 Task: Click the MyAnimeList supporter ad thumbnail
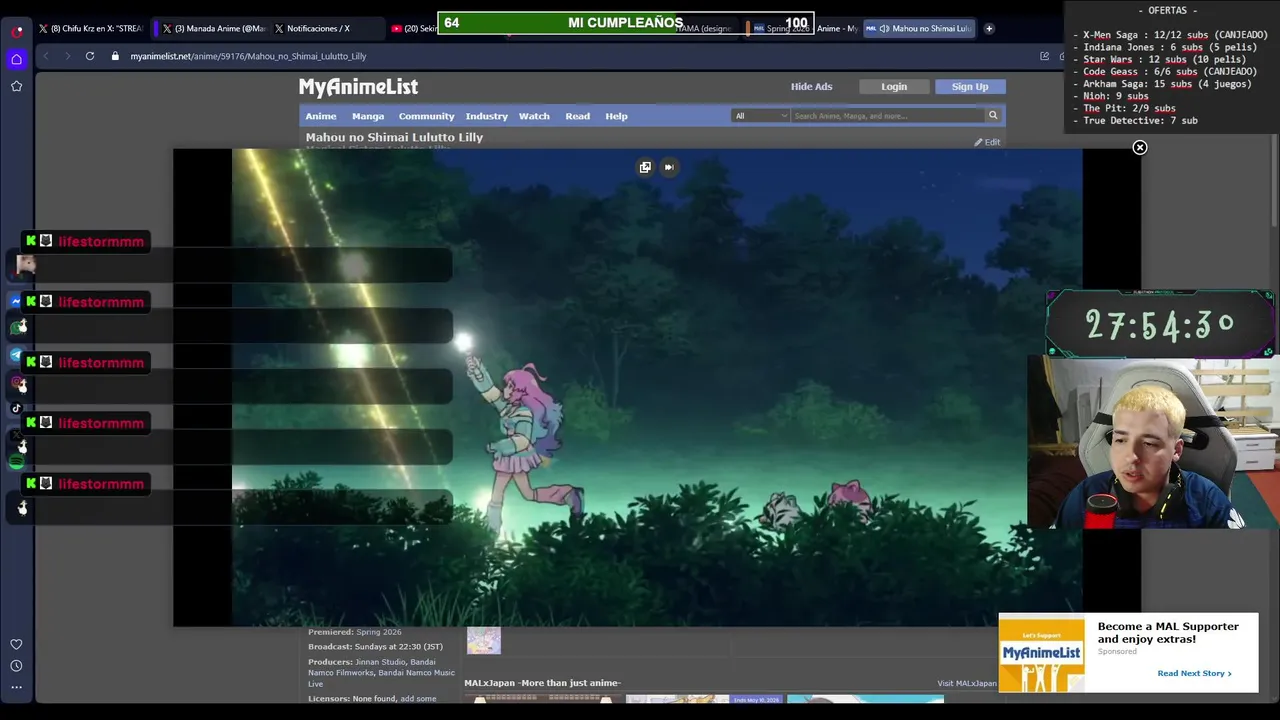coord(1041,653)
